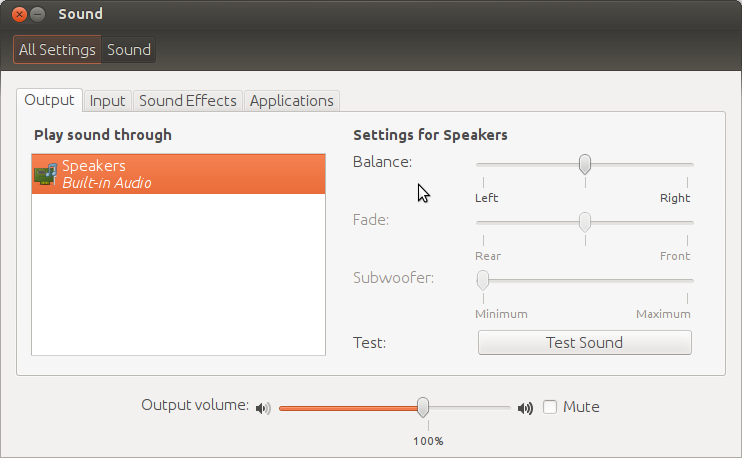This screenshot has width=742, height=458.
Task: Open the Sound Effects tab
Action: 188,100
